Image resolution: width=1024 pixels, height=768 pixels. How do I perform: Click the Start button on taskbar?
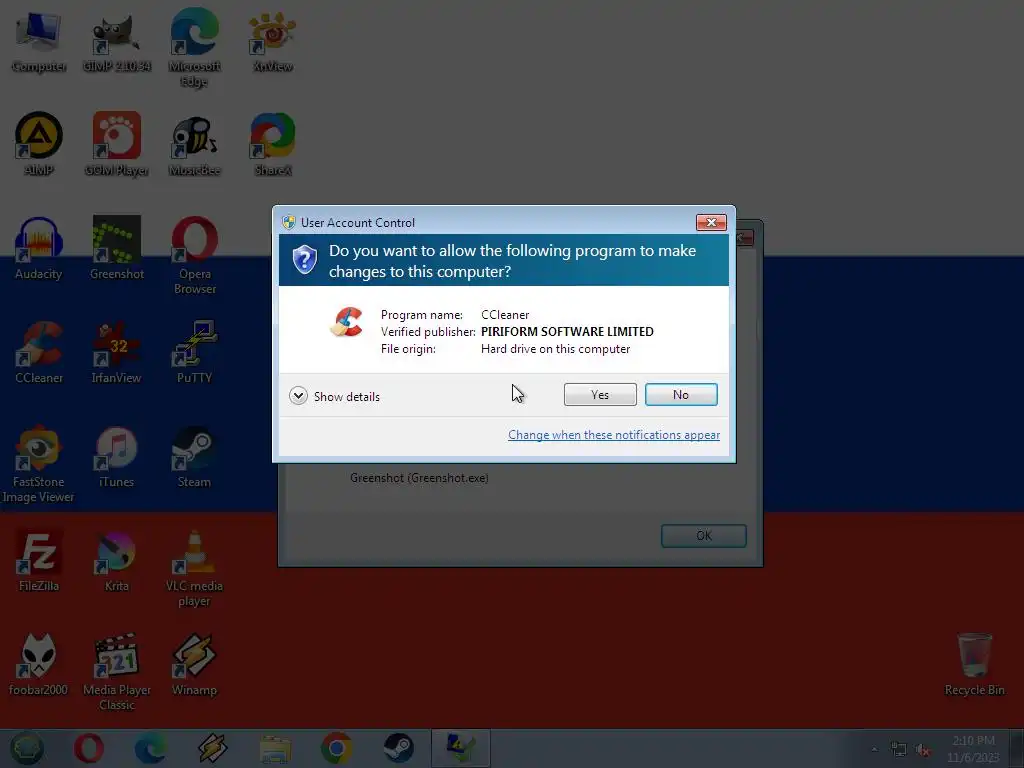pyautogui.click(x=26, y=748)
